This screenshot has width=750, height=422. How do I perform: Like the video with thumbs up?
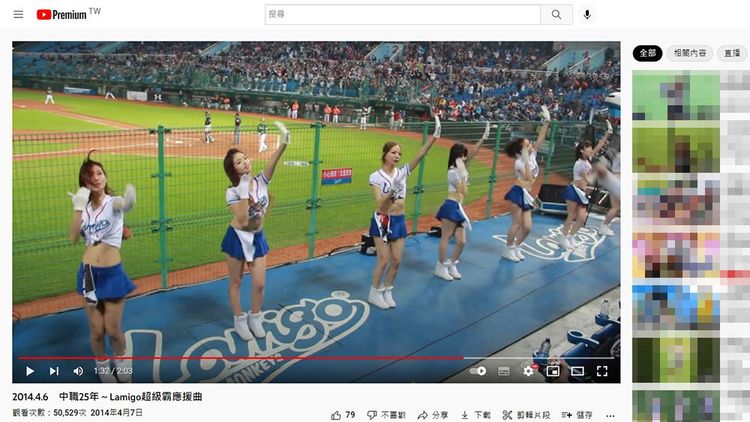pos(343,415)
